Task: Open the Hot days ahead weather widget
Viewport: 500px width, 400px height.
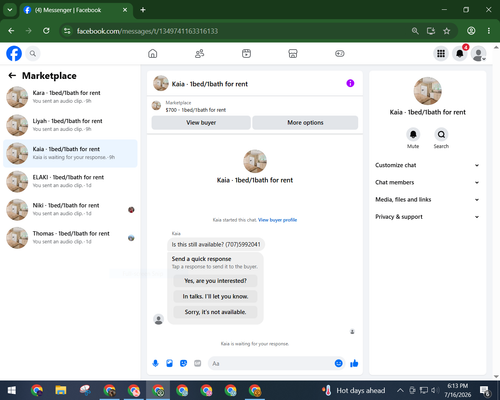Action: click(x=353, y=390)
